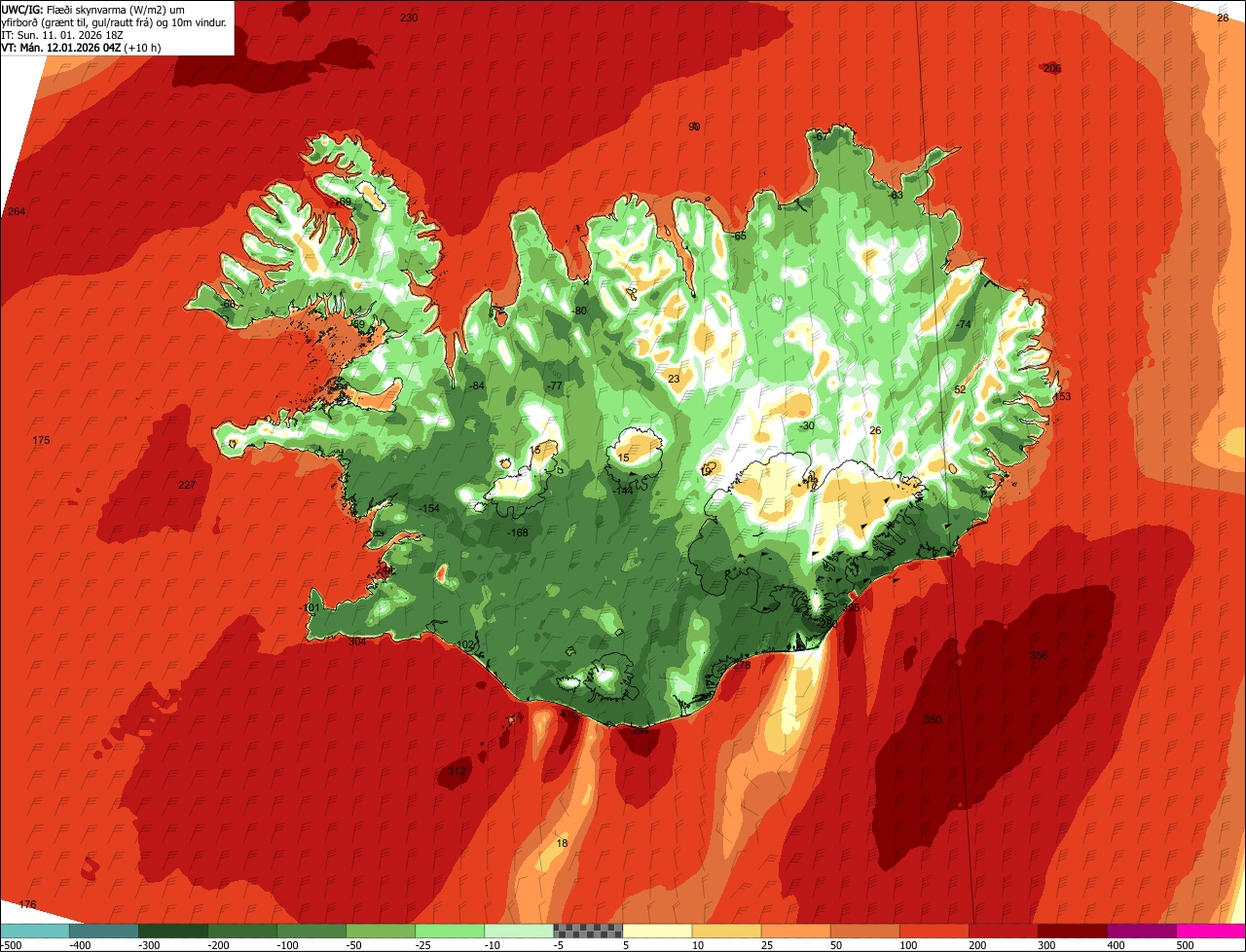This screenshot has height=952, width=1246.
Task: Click the '-101' flux value on Reykjanes peninsula
Action: click(310, 607)
